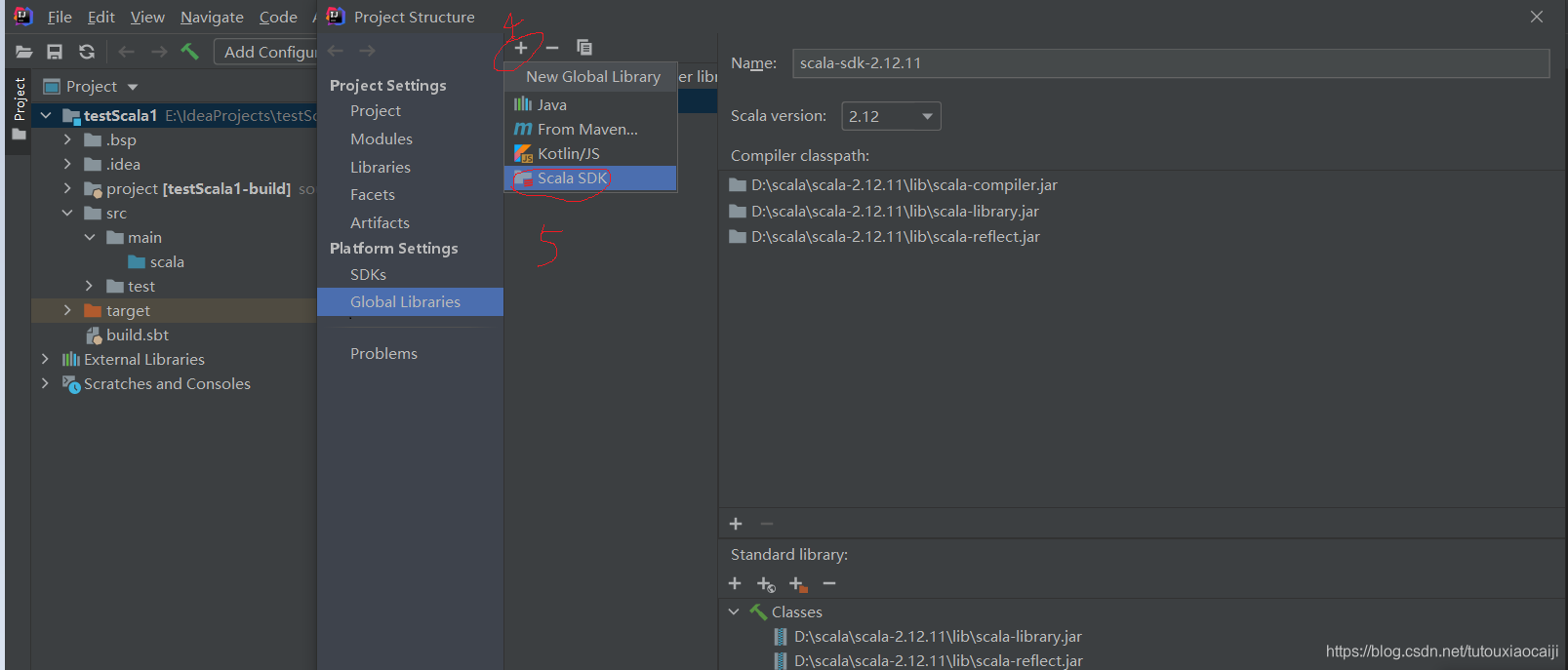Image resolution: width=1568 pixels, height=670 pixels.
Task: Expand the test folder
Action: coord(90,286)
